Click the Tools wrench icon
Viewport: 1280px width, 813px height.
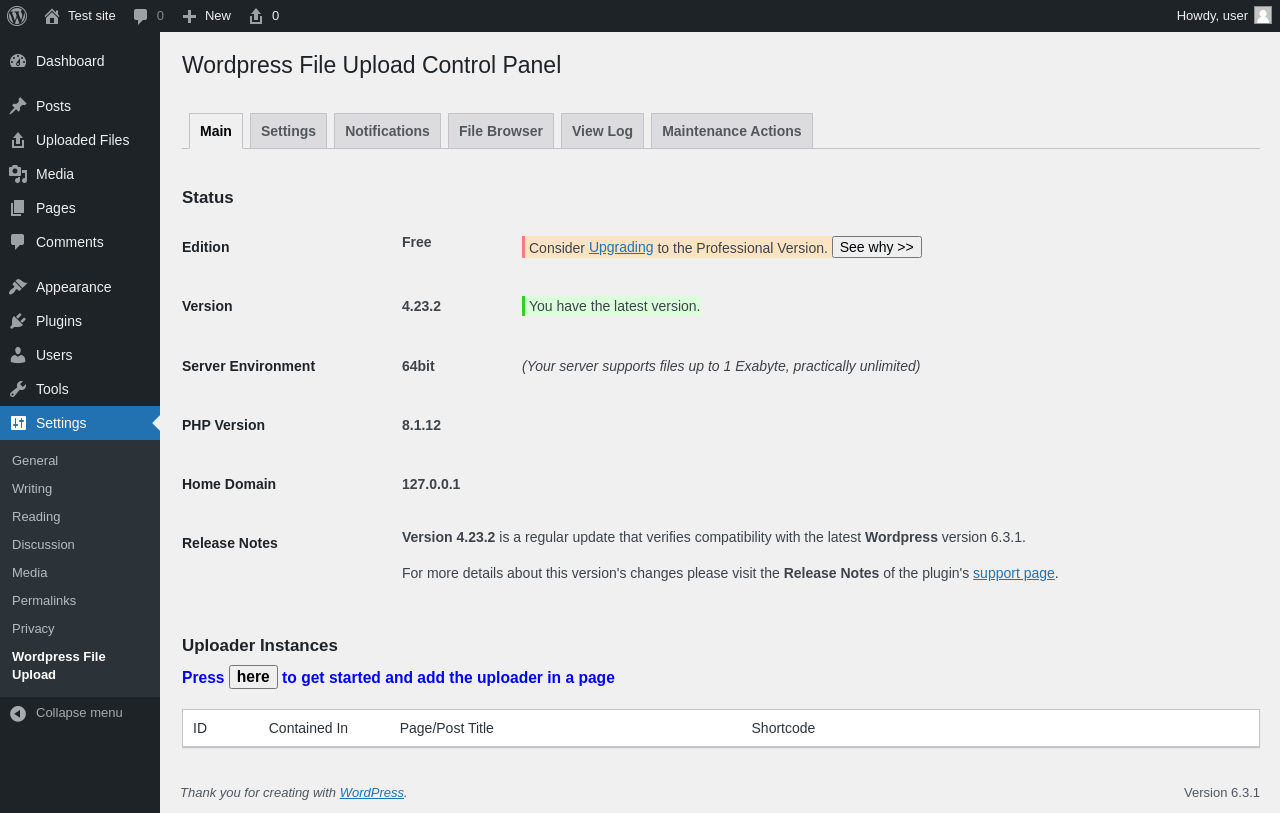[18, 389]
